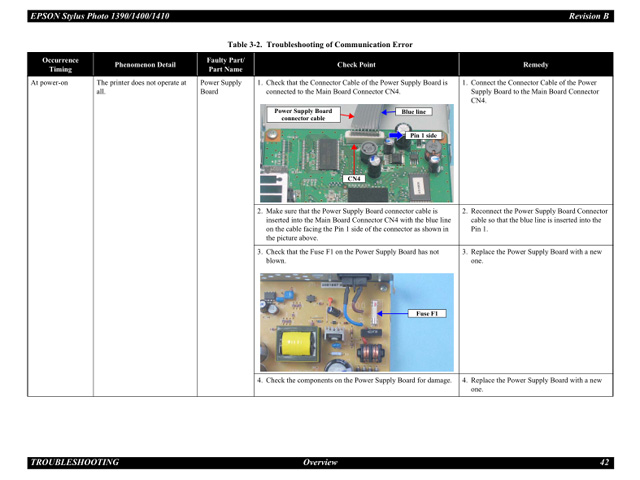
Task: Click the 'Power Supply Board connector cable' label
Action: 303,115
